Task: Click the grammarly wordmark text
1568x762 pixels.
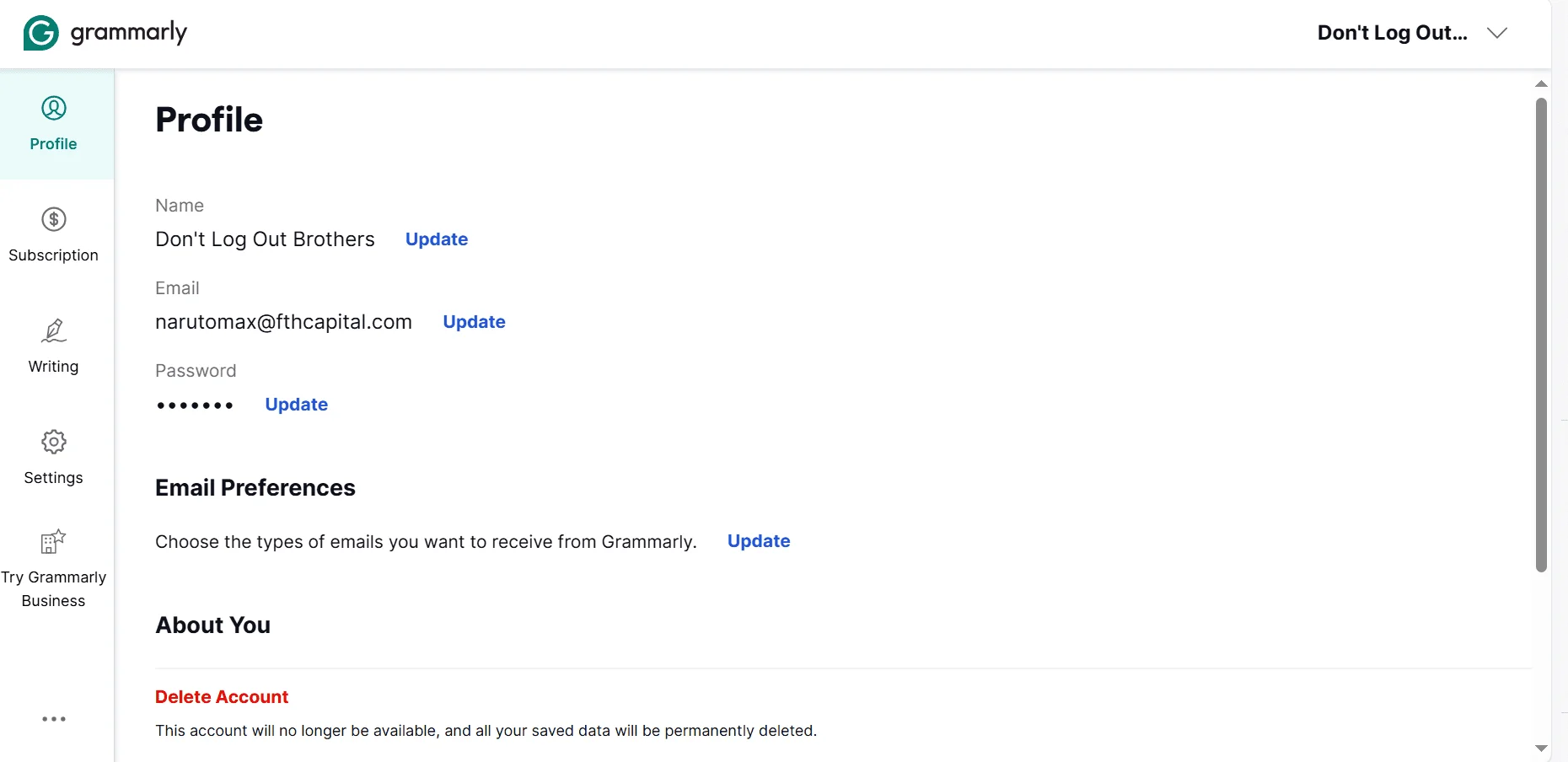Action: pyautogui.click(x=129, y=33)
